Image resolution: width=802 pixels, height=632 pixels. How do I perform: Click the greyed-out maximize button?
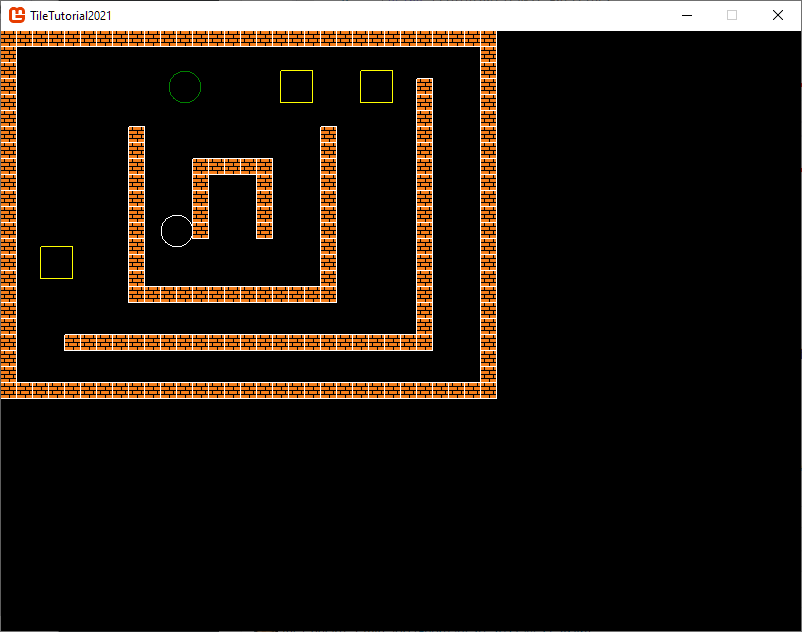click(732, 15)
